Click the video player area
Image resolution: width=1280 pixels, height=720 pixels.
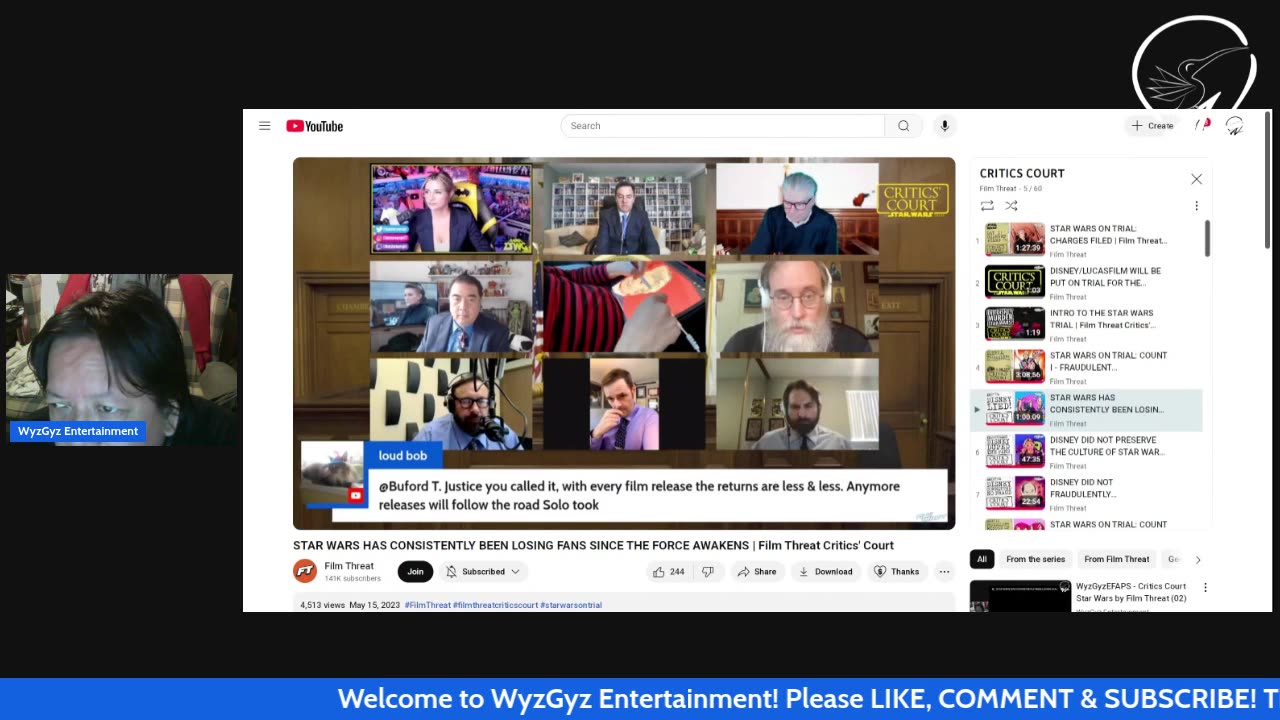[624, 343]
